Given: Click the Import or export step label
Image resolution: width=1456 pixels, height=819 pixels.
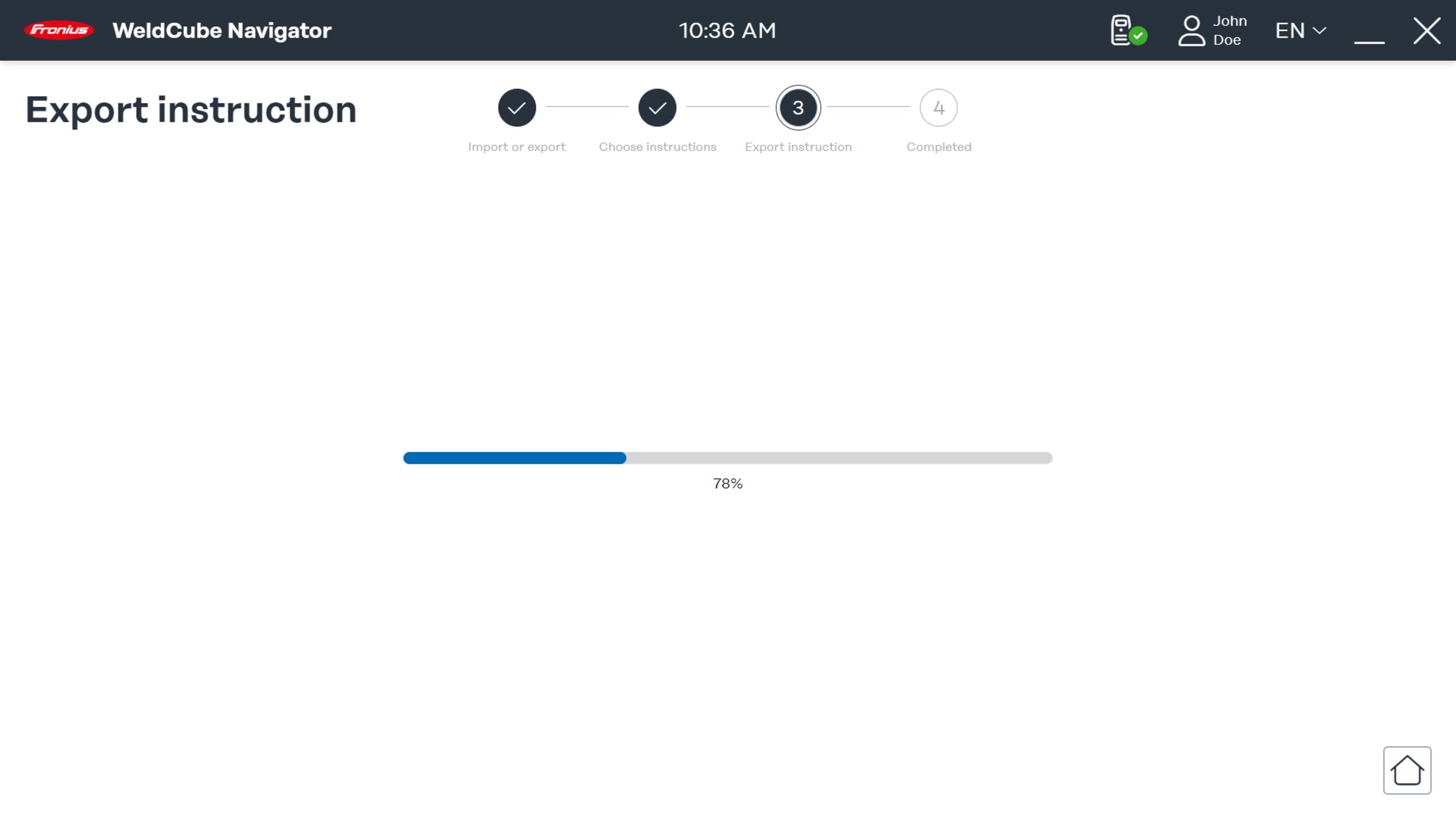Looking at the screenshot, I should pyautogui.click(x=517, y=147).
